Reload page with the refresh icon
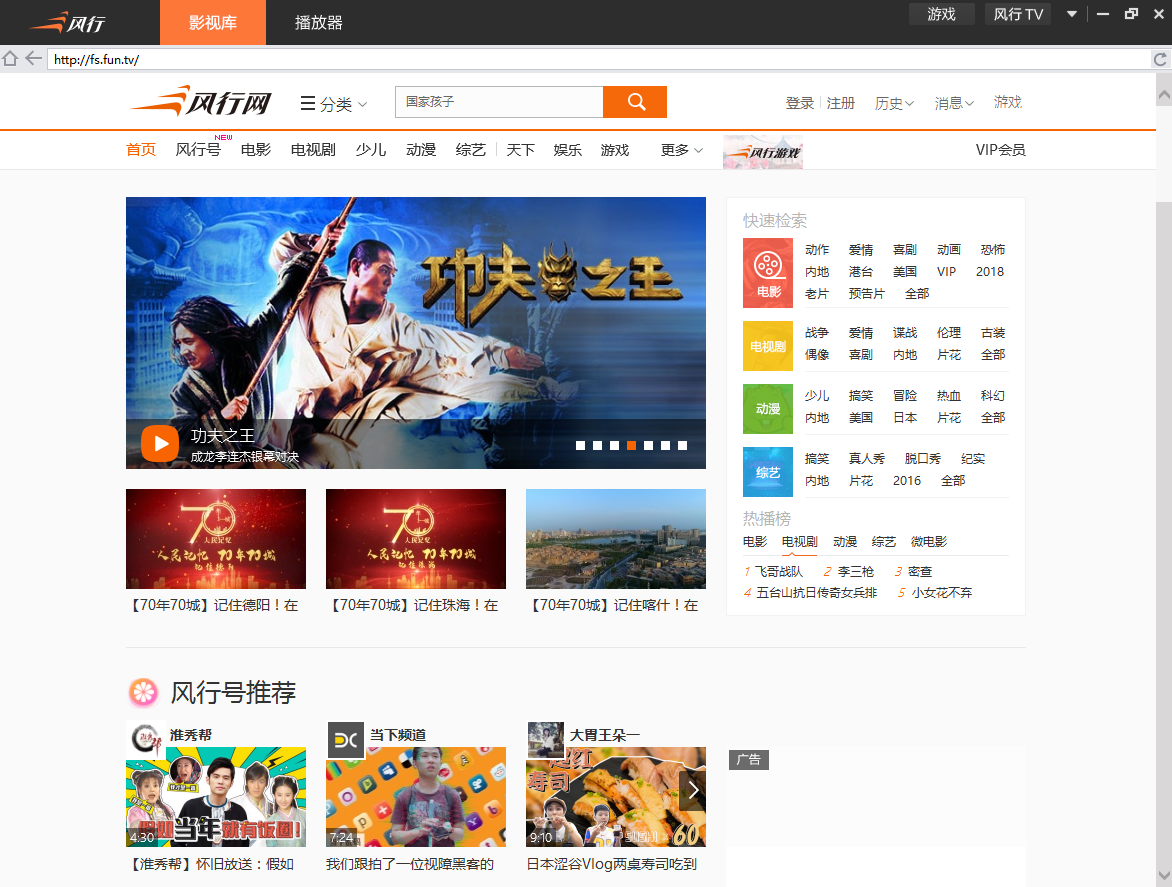 1160,59
